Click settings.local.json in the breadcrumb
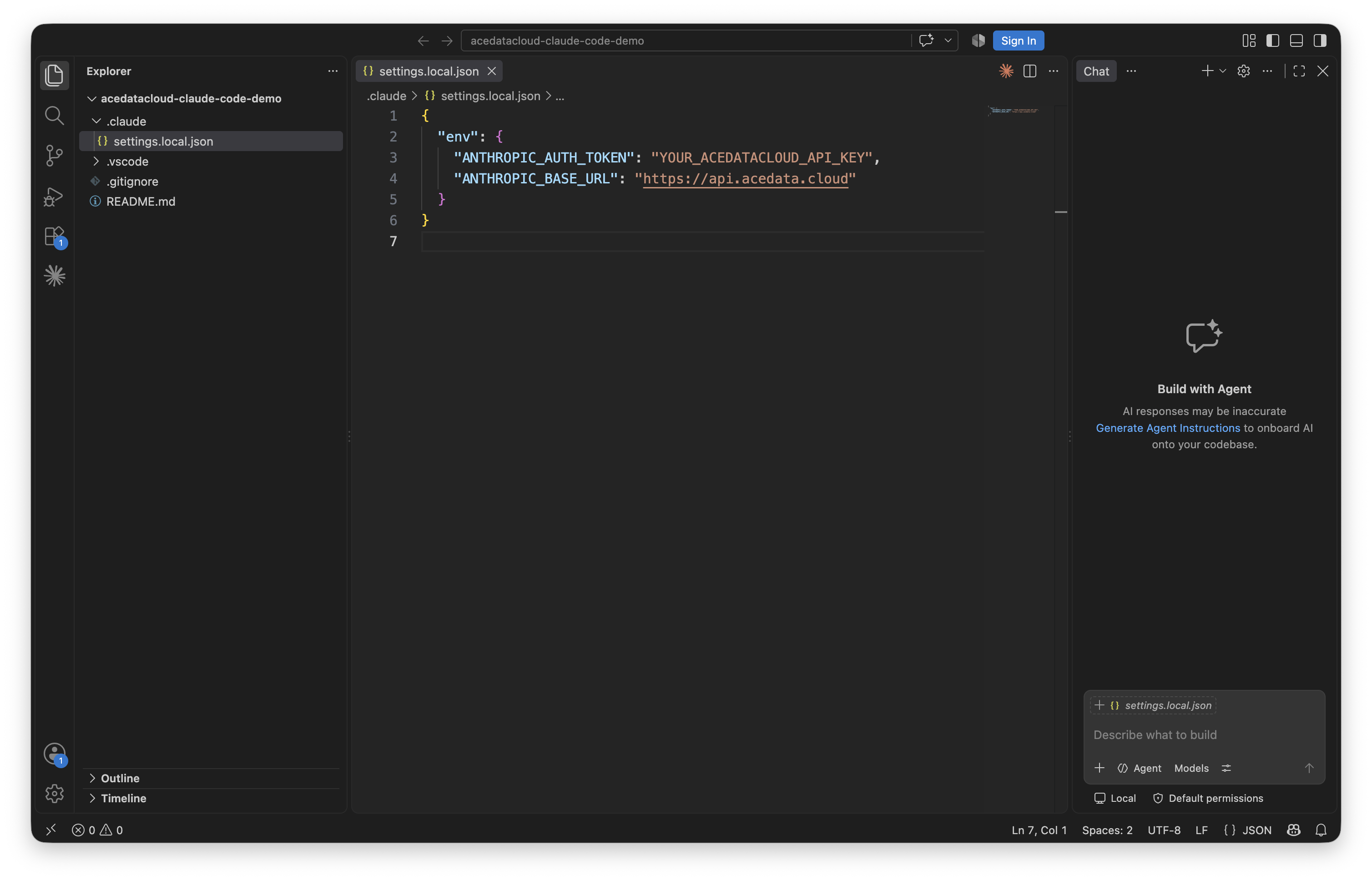 [490, 96]
